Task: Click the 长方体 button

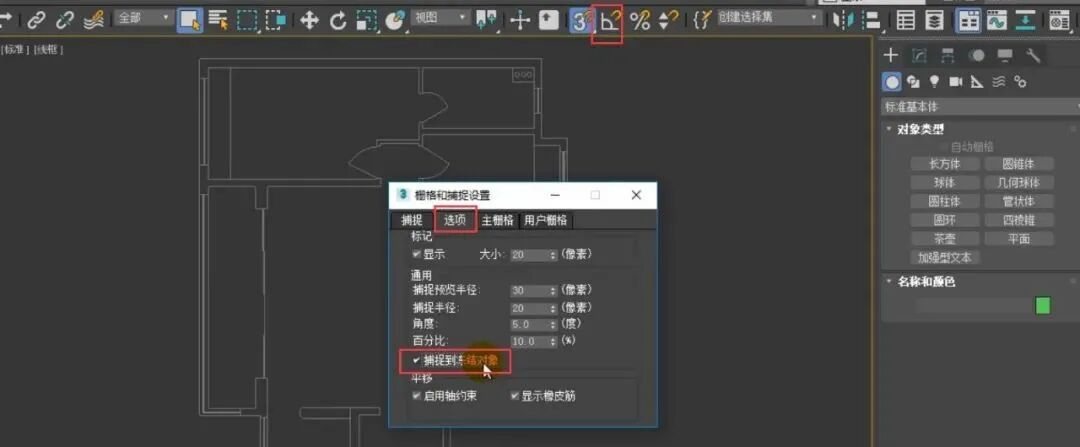Action: click(x=945, y=164)
